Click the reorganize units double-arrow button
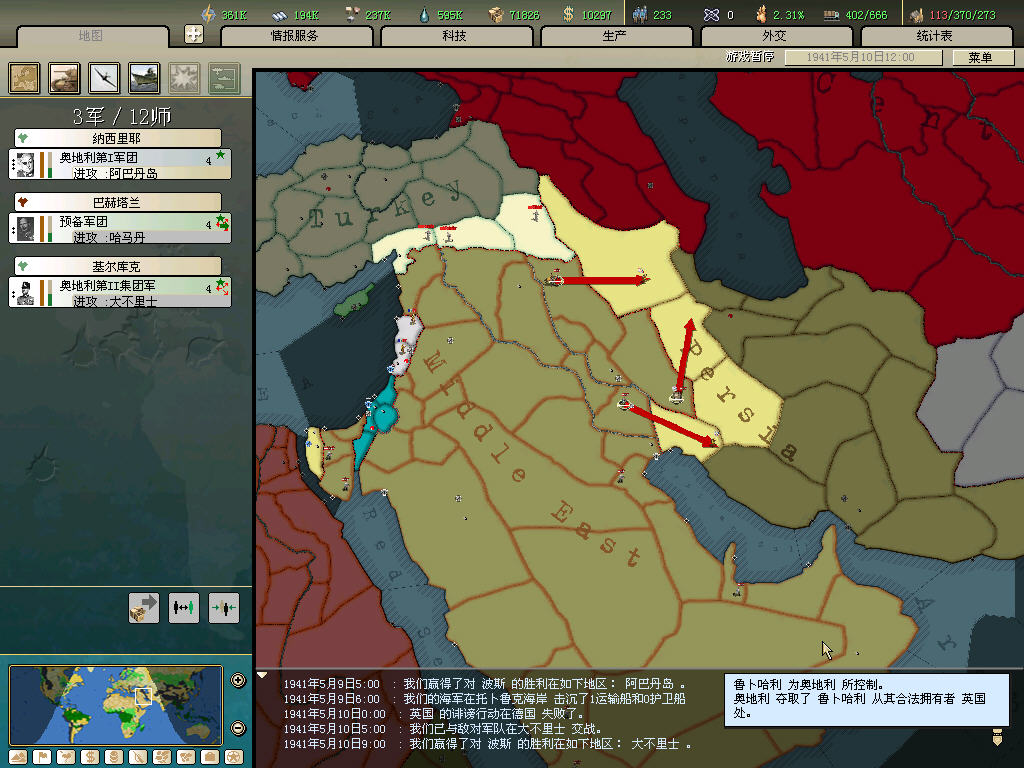 coord(184,608)
